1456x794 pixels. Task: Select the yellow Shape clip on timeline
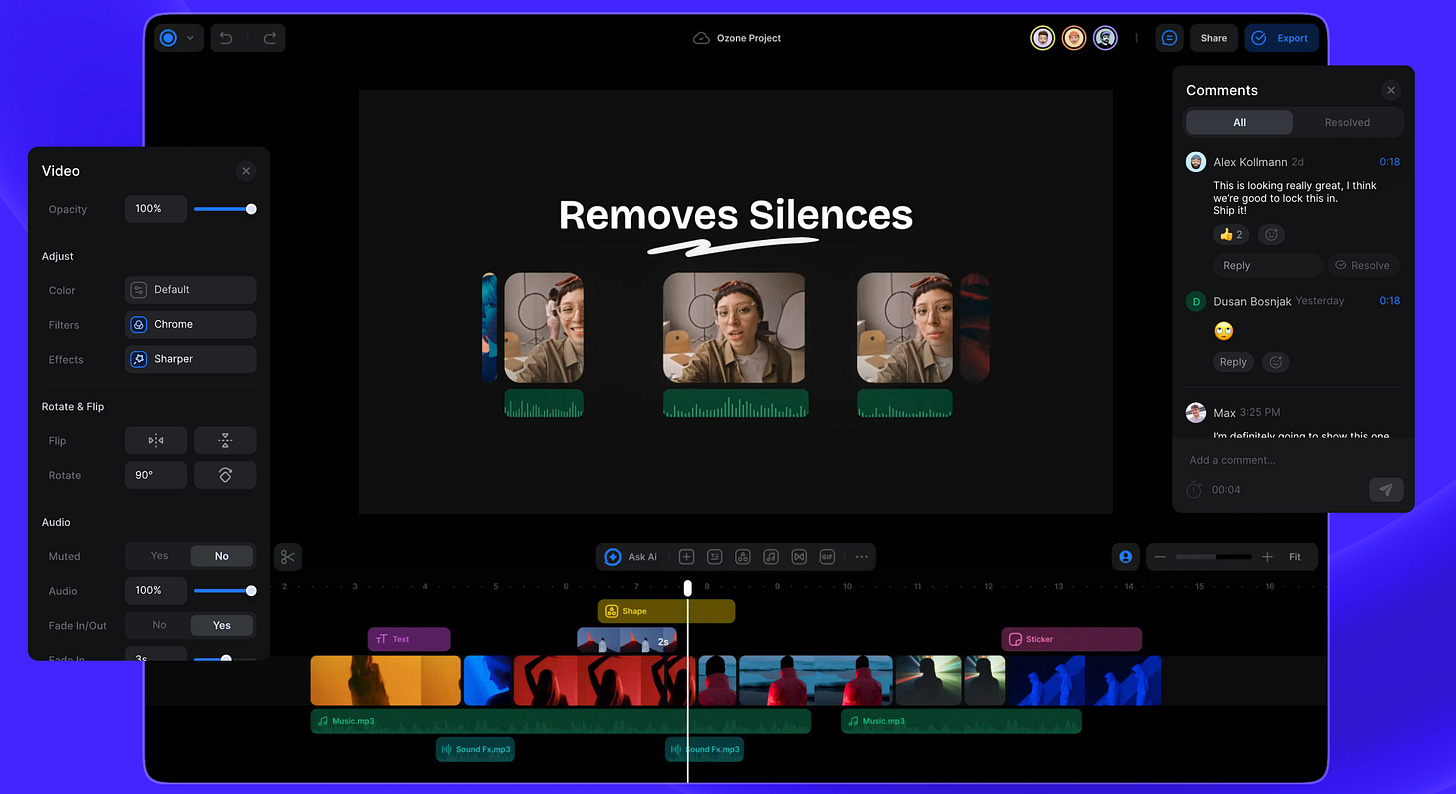666,611
